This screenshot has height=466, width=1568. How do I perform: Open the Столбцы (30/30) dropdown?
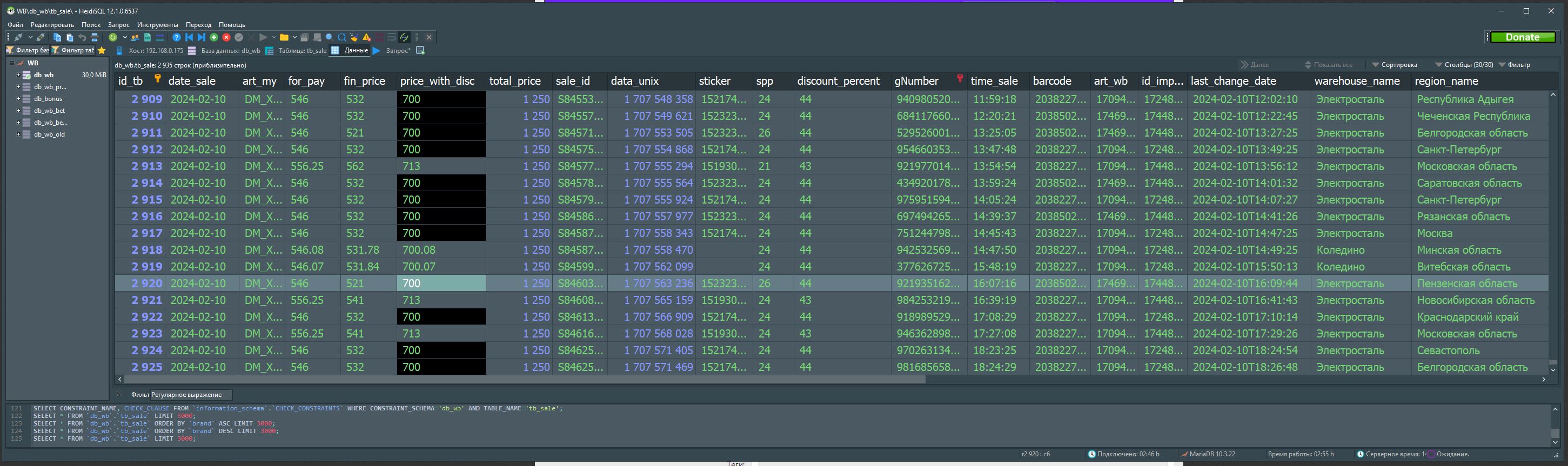(1464, 64)
